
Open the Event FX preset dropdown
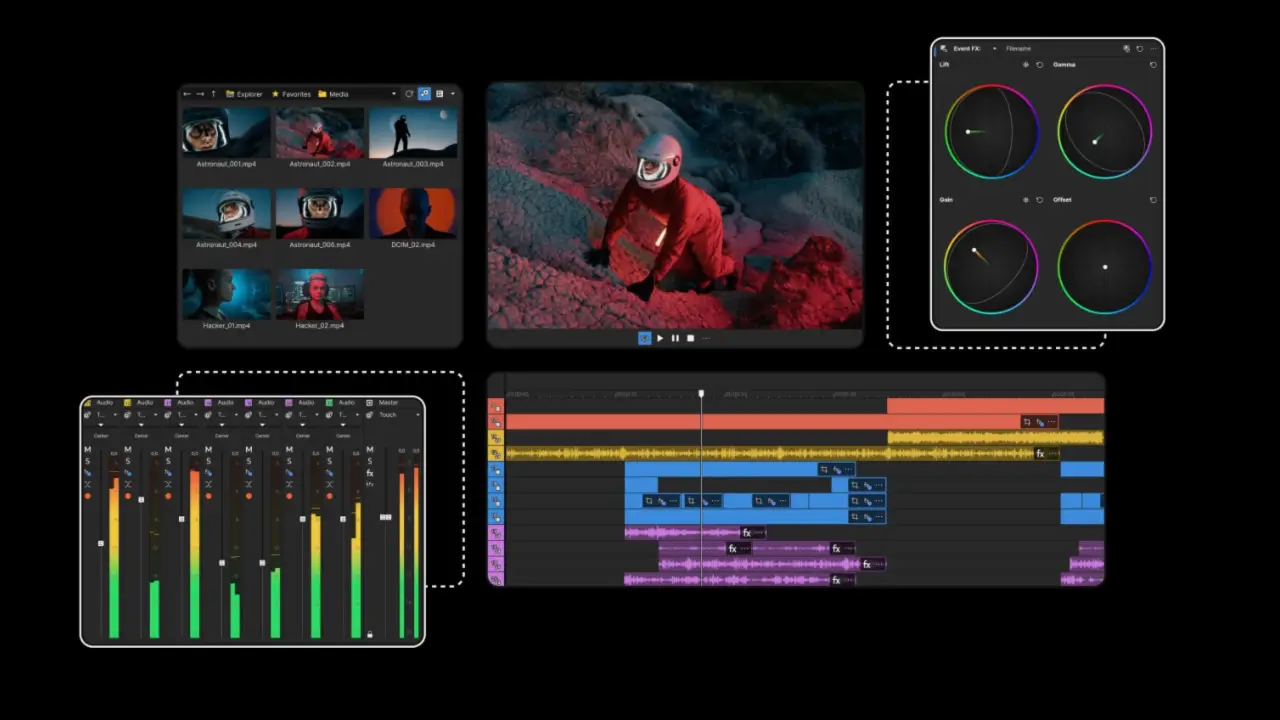(995, 48)
